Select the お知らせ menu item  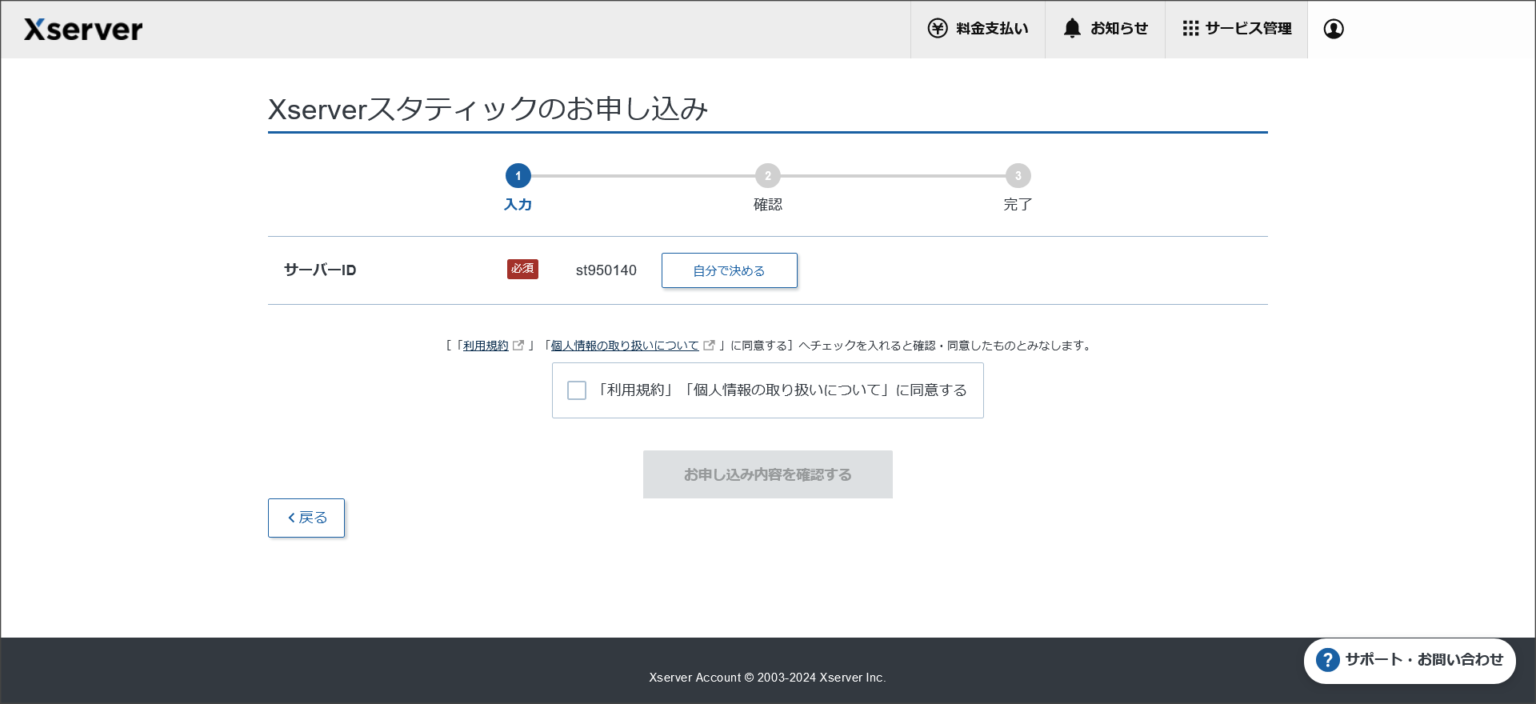1106,28
